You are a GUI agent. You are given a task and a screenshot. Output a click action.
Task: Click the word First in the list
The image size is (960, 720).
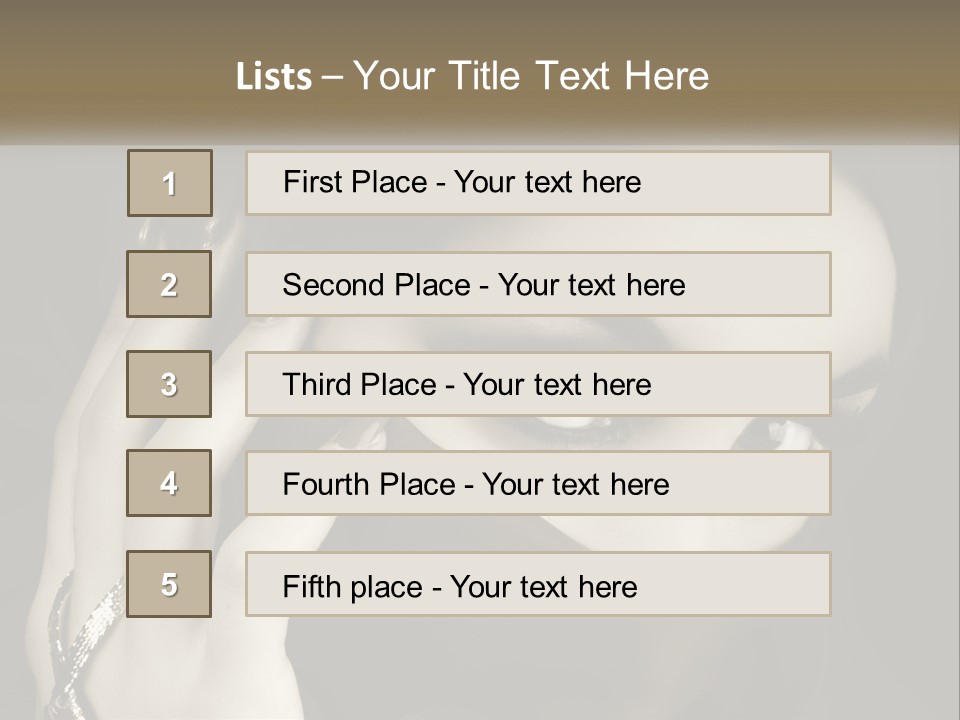[313, 182]
